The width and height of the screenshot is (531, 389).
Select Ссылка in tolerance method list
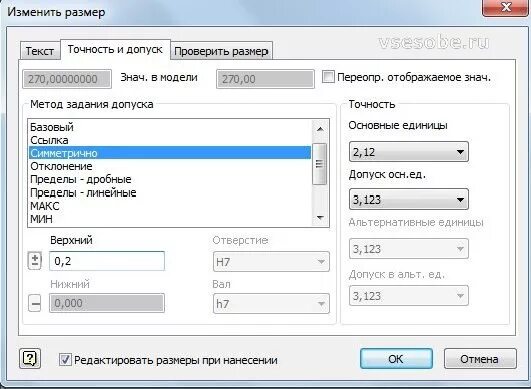[170, 140]
